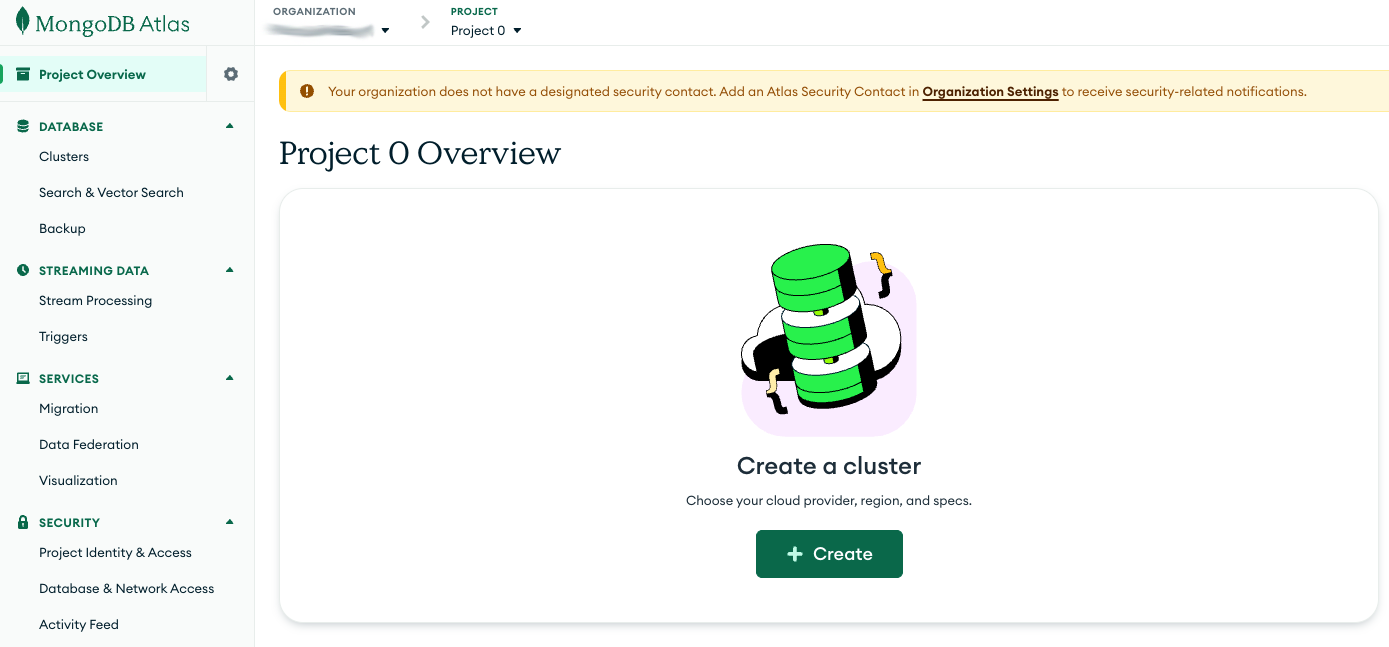Collapse the Services section
This screenshot has height=647, width=1389.
pyautogui.click(x=230, y=378)
